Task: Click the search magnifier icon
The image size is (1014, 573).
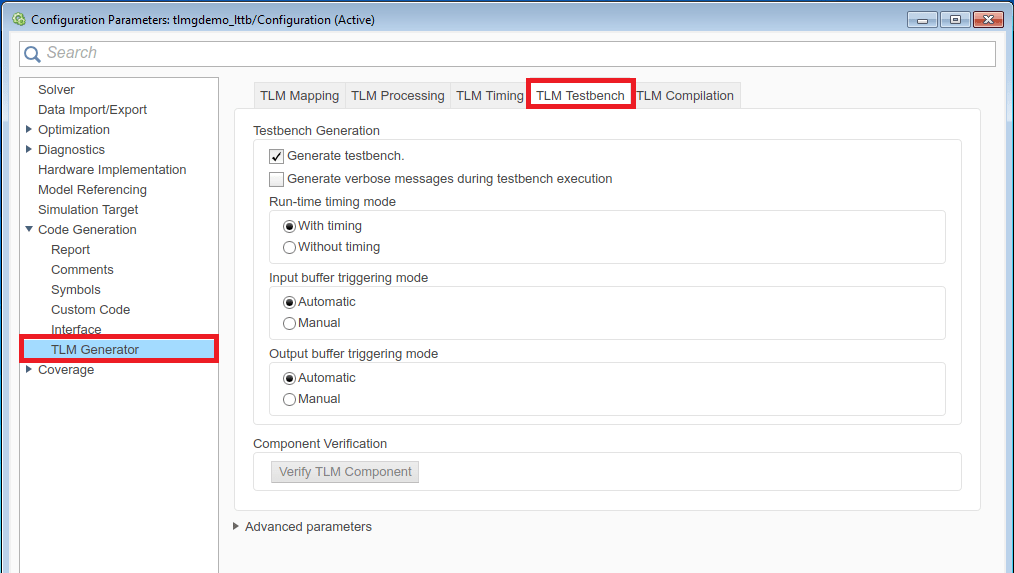Action: (33, 54)
